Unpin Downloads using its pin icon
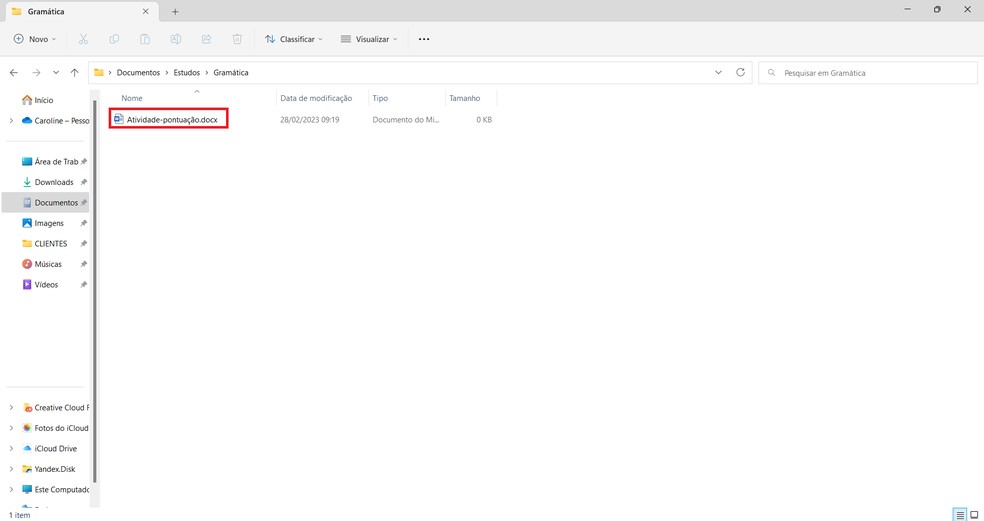This screenshot has height=521, width=984. coord(83,183)
